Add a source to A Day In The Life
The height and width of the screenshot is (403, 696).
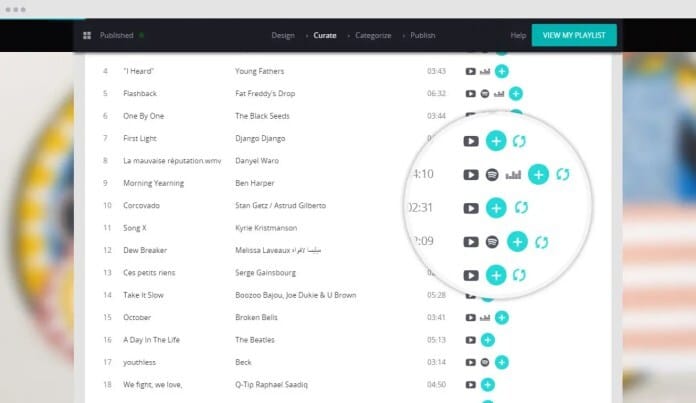[488, 340]
